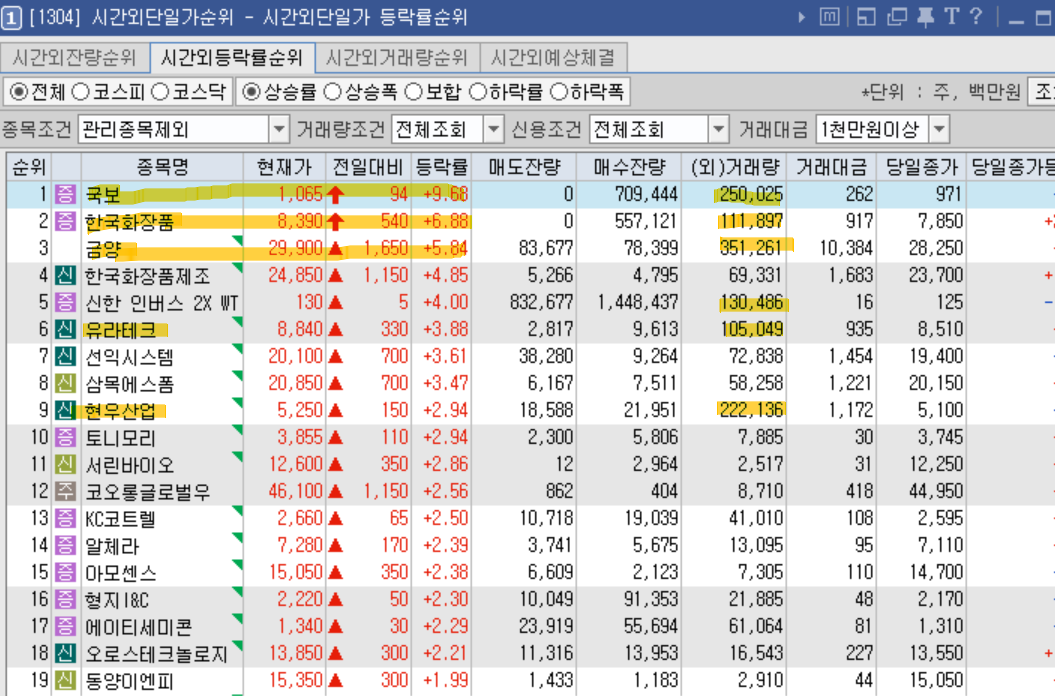Sort by the 종목명 column header

coord(162,167)
